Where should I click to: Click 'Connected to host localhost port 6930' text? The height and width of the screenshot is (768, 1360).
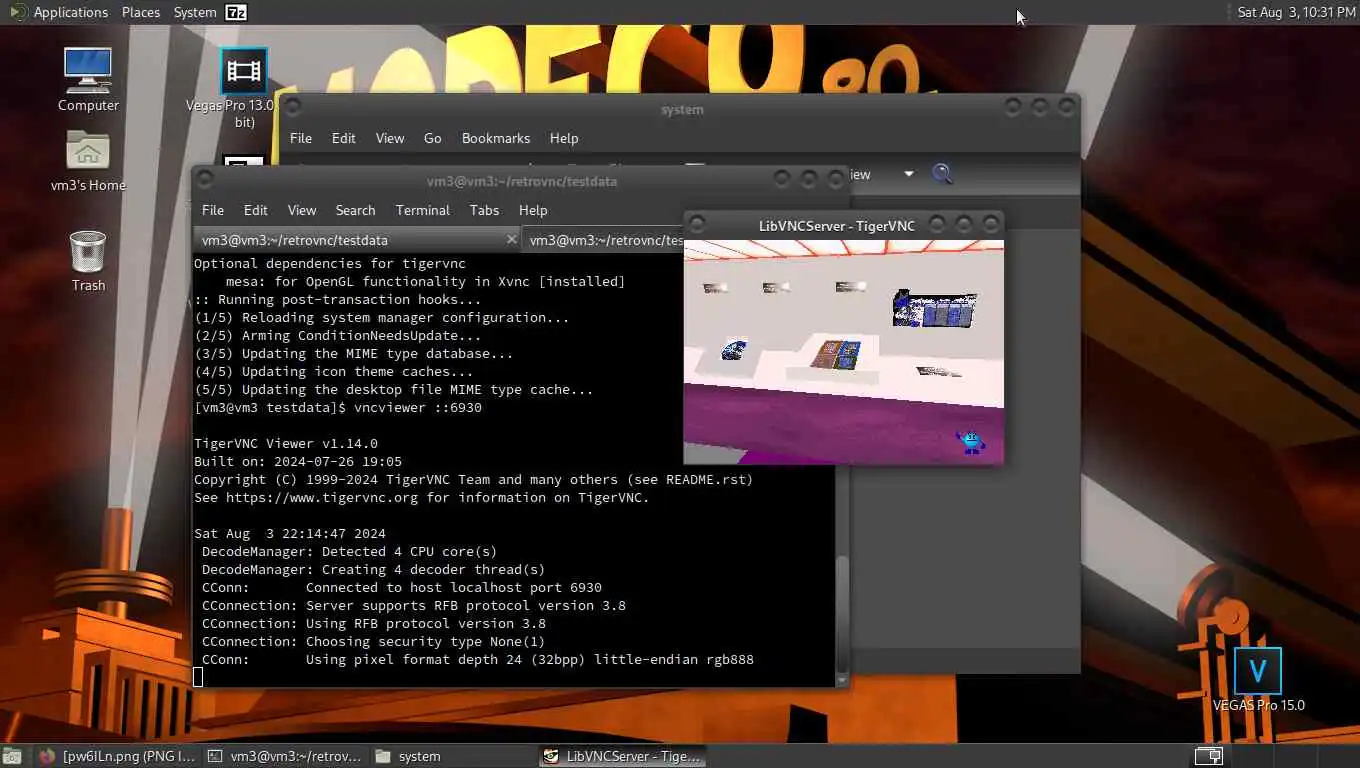[x=454, y=588]
